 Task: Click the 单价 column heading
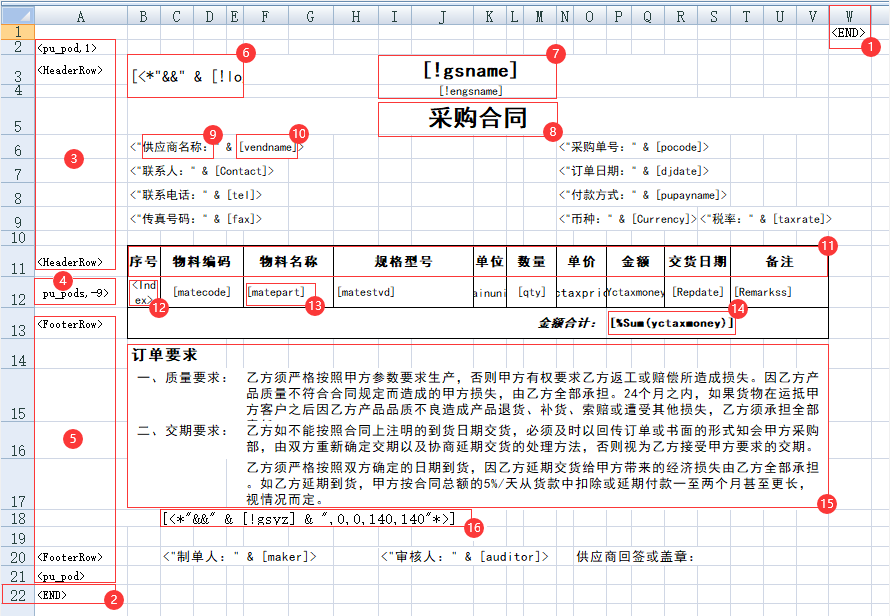coord(581,261)
